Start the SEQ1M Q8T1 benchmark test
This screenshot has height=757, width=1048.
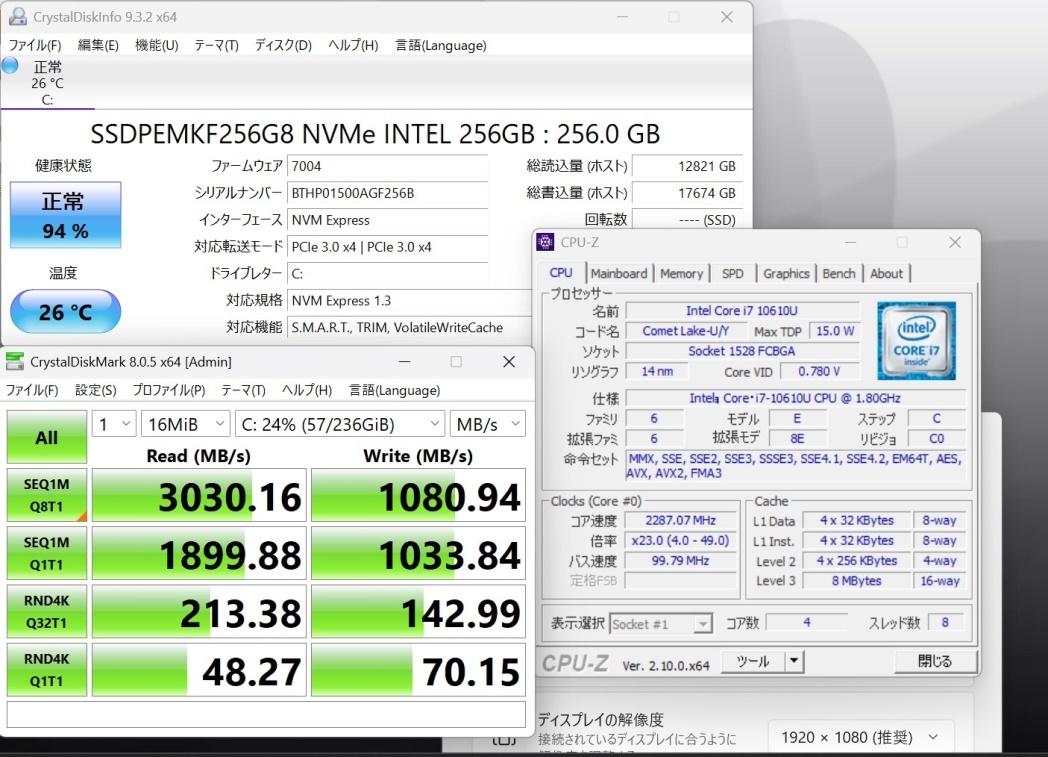[47, 495]
